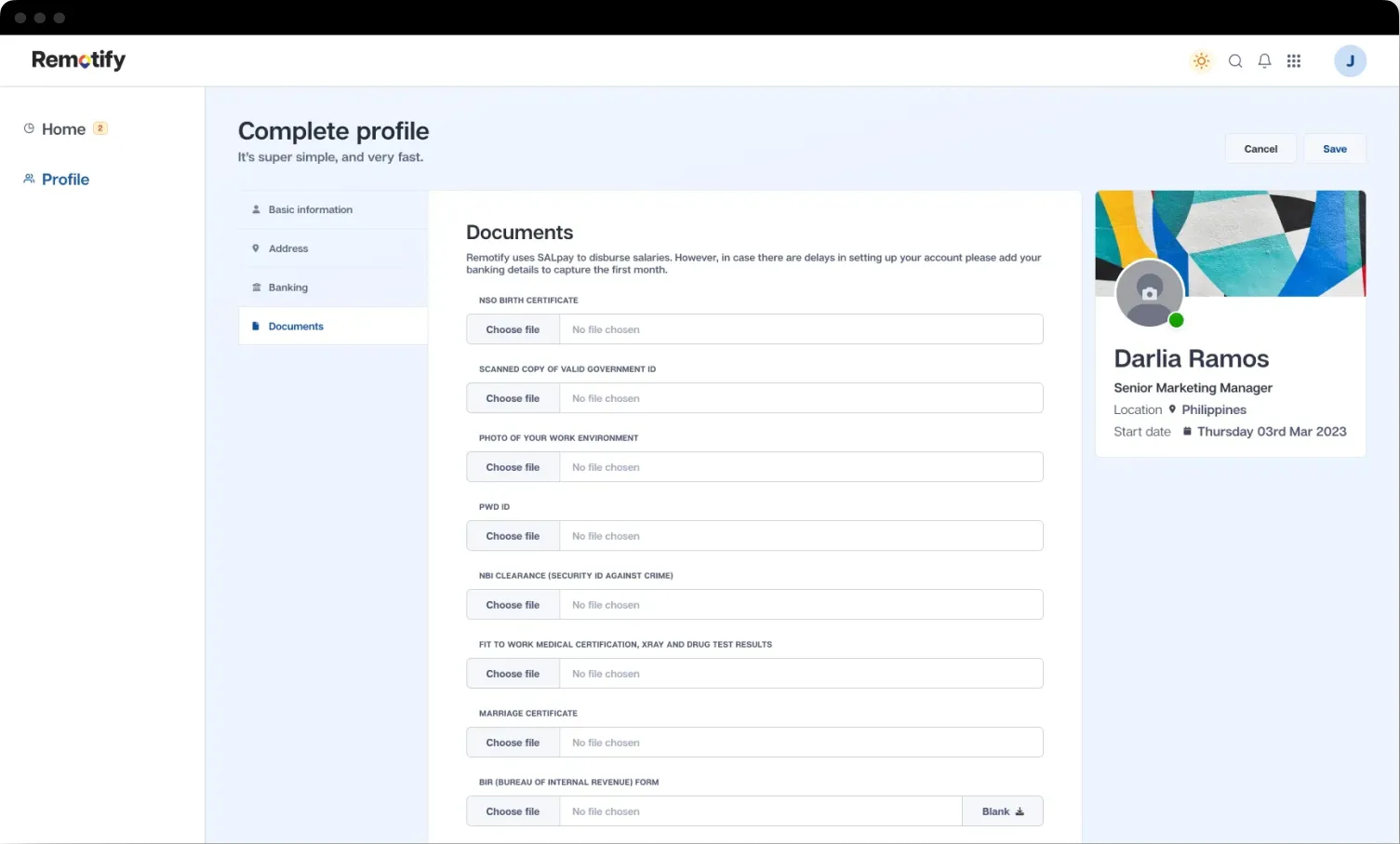
Task: Open notifications bell icon
Action: (x=1264, y=61)
